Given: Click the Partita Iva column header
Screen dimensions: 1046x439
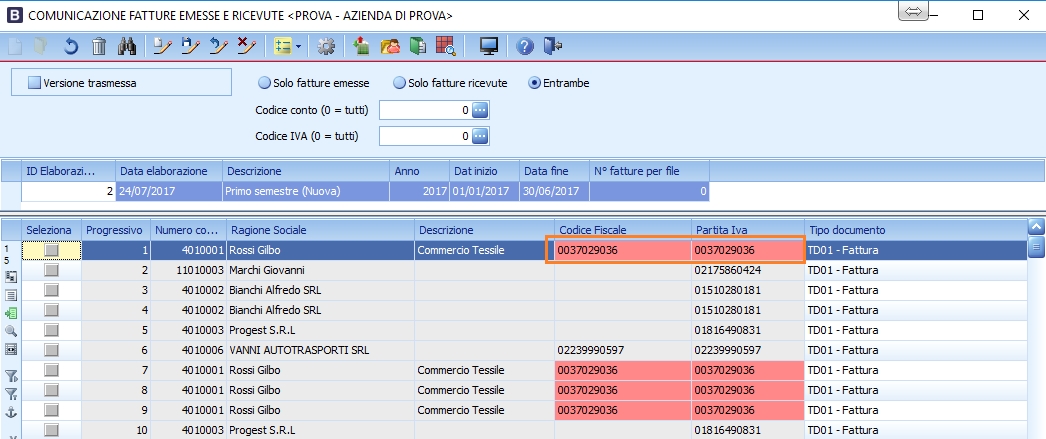Looking at the screenshot, I should coord(747,230).
